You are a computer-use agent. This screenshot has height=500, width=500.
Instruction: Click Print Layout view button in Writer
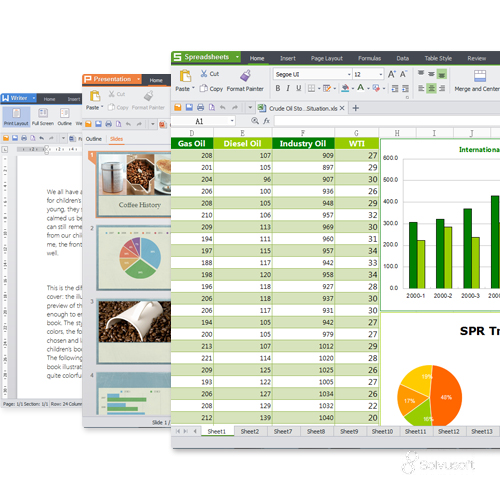(16, 117)
